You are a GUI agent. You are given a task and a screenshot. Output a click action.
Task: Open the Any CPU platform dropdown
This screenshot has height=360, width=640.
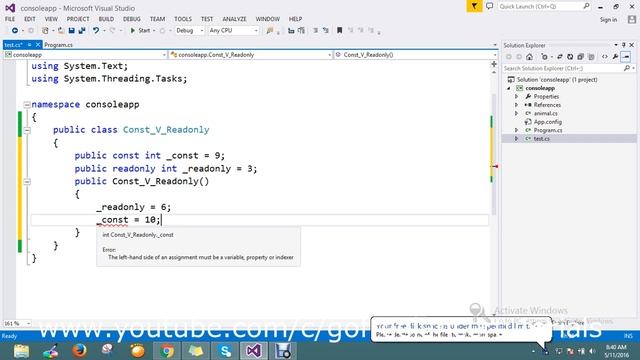(x=233, y=31)
